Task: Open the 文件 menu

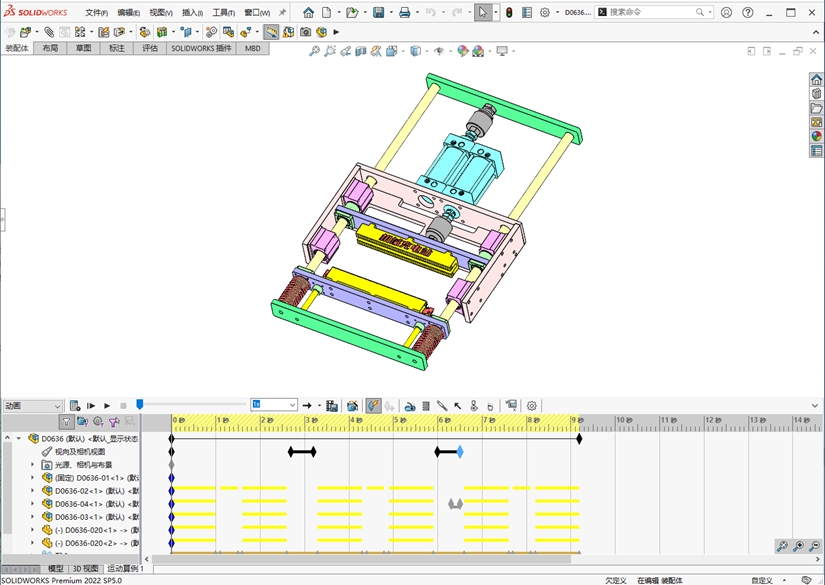Action: pyautogui.click(x=96, y=13)
